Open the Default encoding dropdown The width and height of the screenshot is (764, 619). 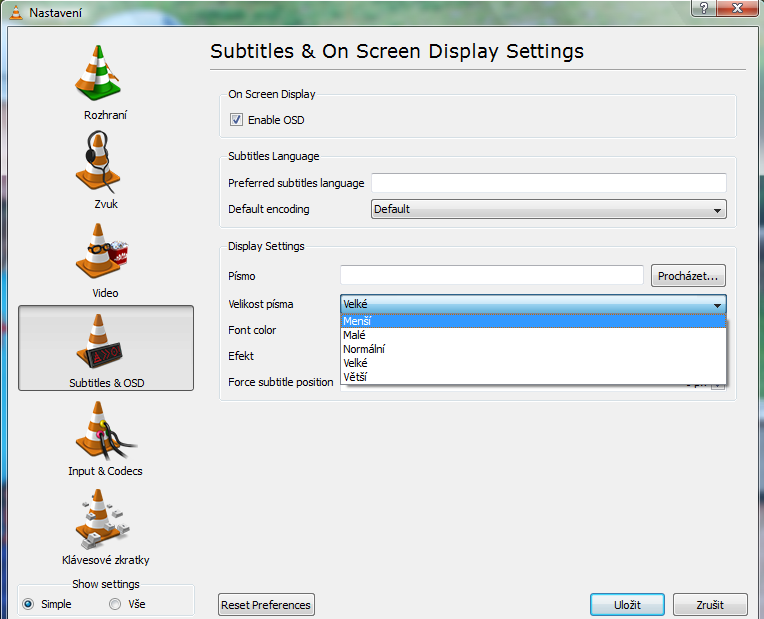[x=549, y=209]
